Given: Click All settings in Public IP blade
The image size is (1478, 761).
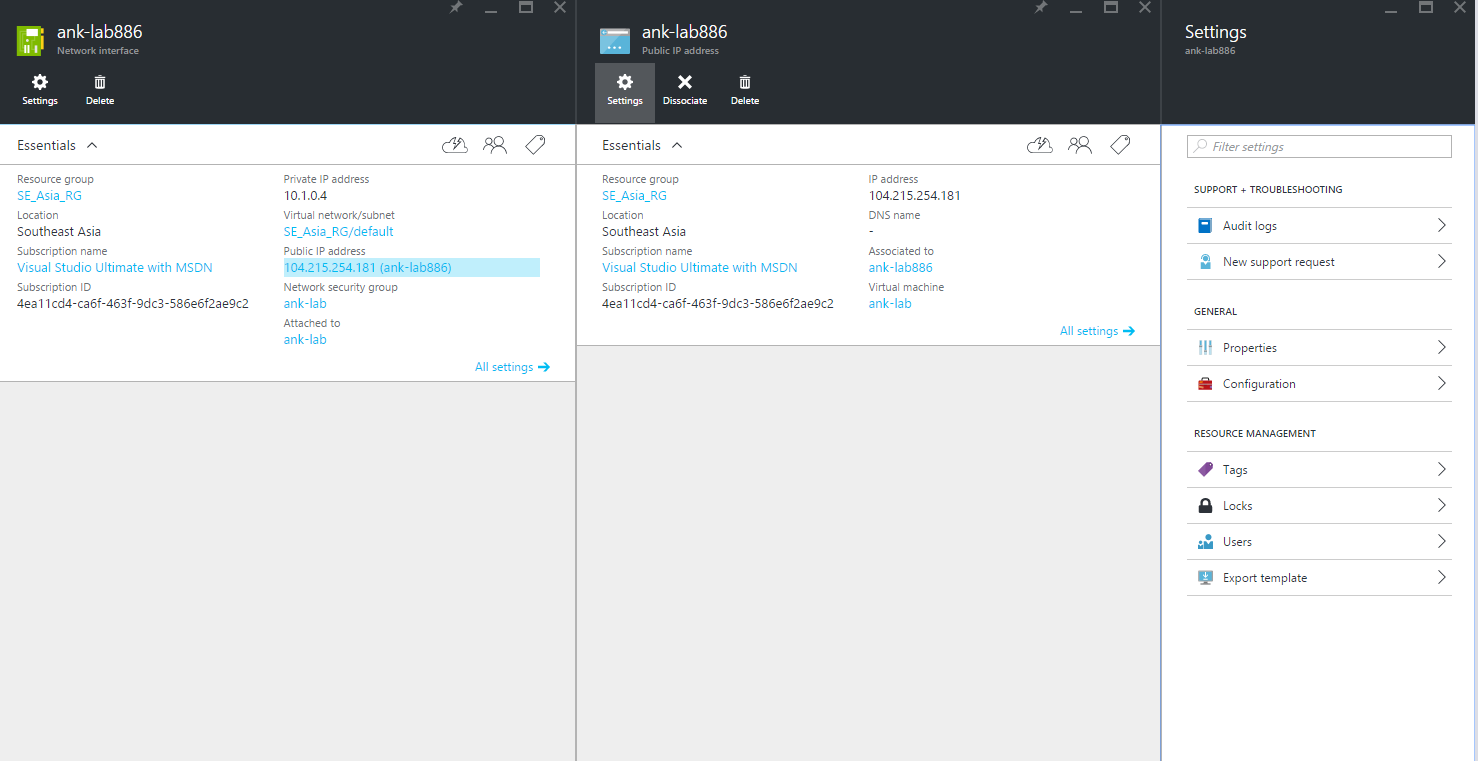Looking at the screenshot, I should [x=1097, y=331].
